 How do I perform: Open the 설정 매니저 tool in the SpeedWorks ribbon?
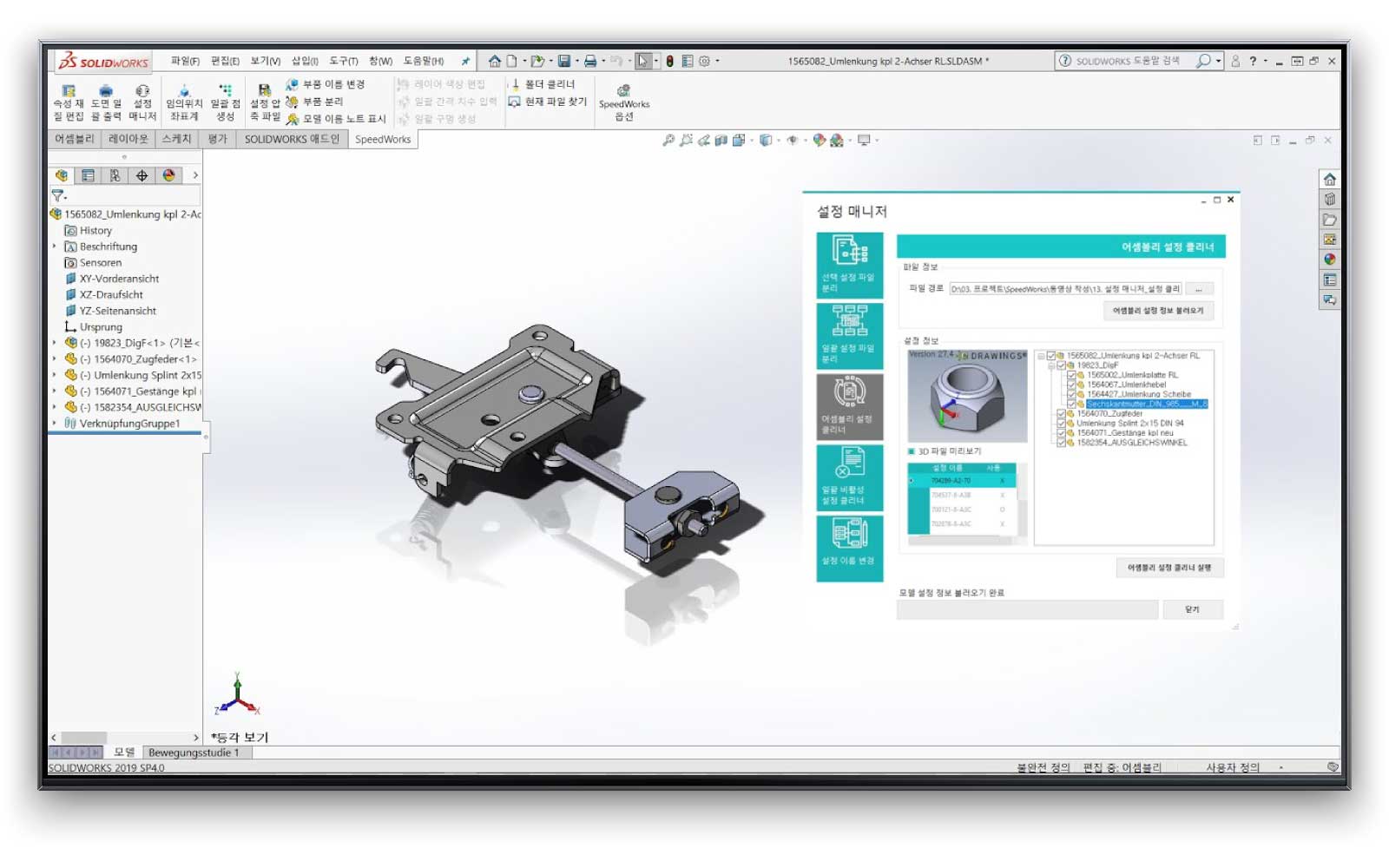[x=142, y=102]
